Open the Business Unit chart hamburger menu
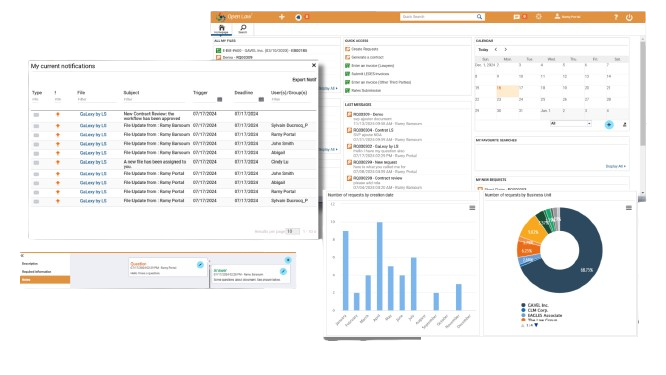 pyautogui.click(x=629, y=208)
